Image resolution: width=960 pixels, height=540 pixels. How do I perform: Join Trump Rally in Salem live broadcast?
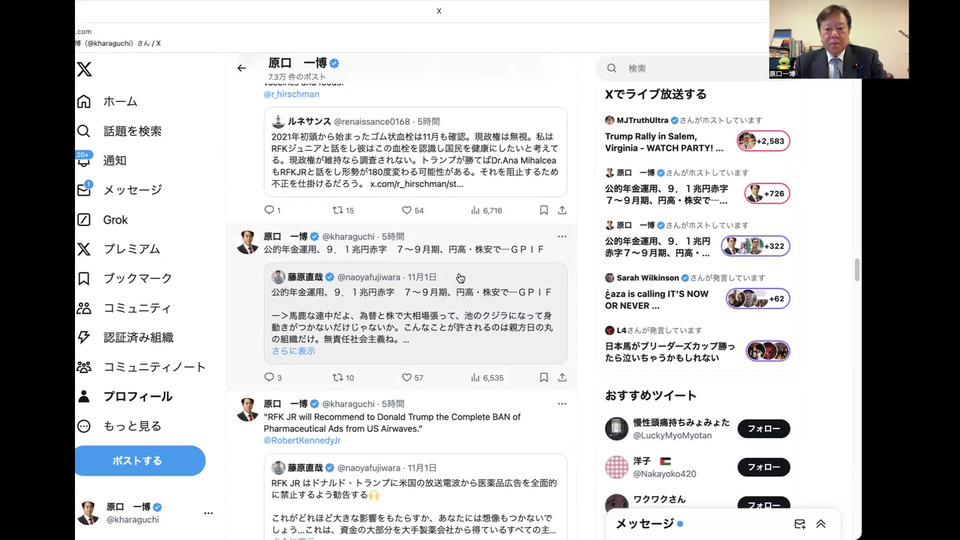click(664, 142)
